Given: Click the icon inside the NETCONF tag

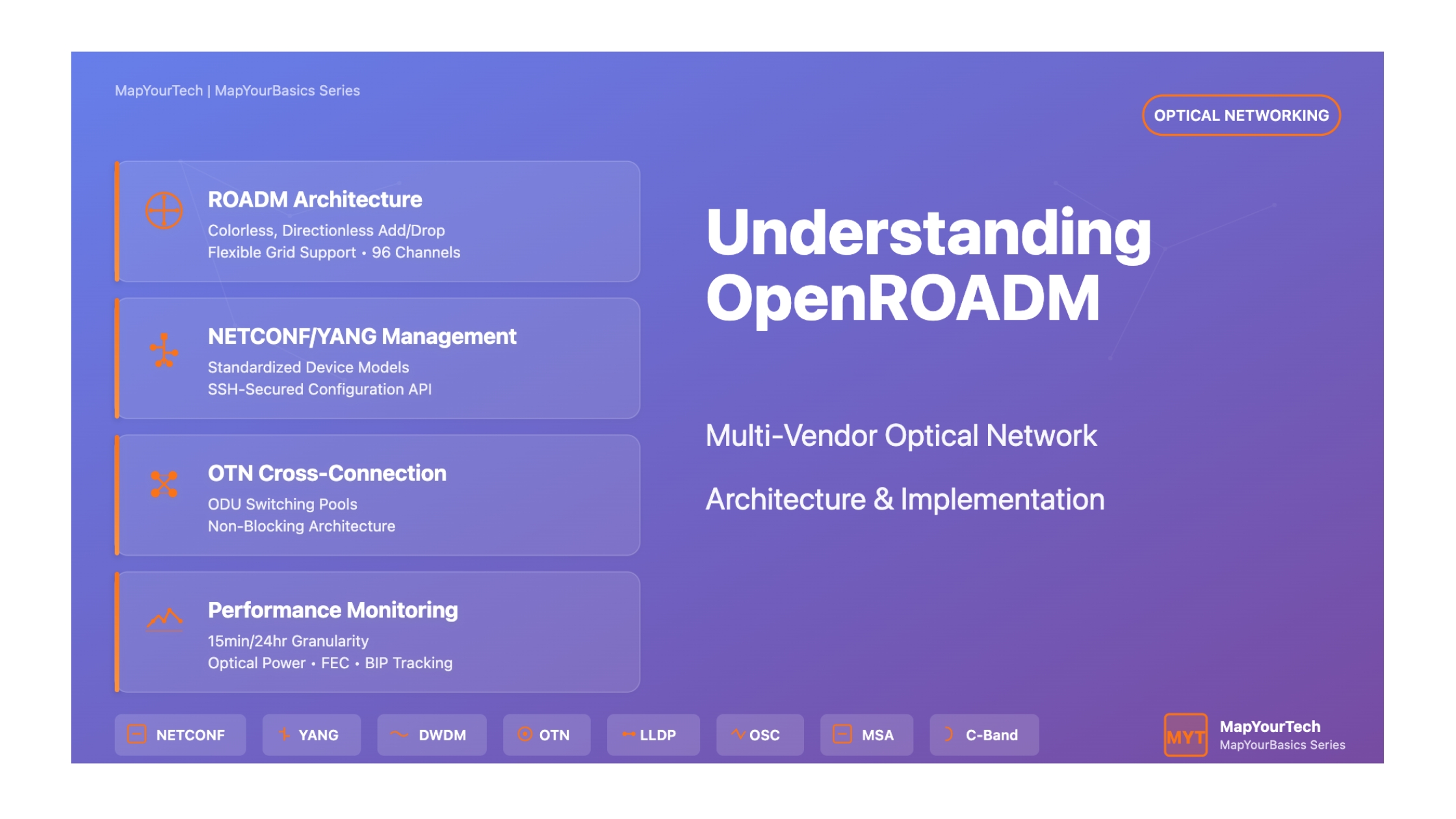Looking at the screenshot, I should click(136, 734).
